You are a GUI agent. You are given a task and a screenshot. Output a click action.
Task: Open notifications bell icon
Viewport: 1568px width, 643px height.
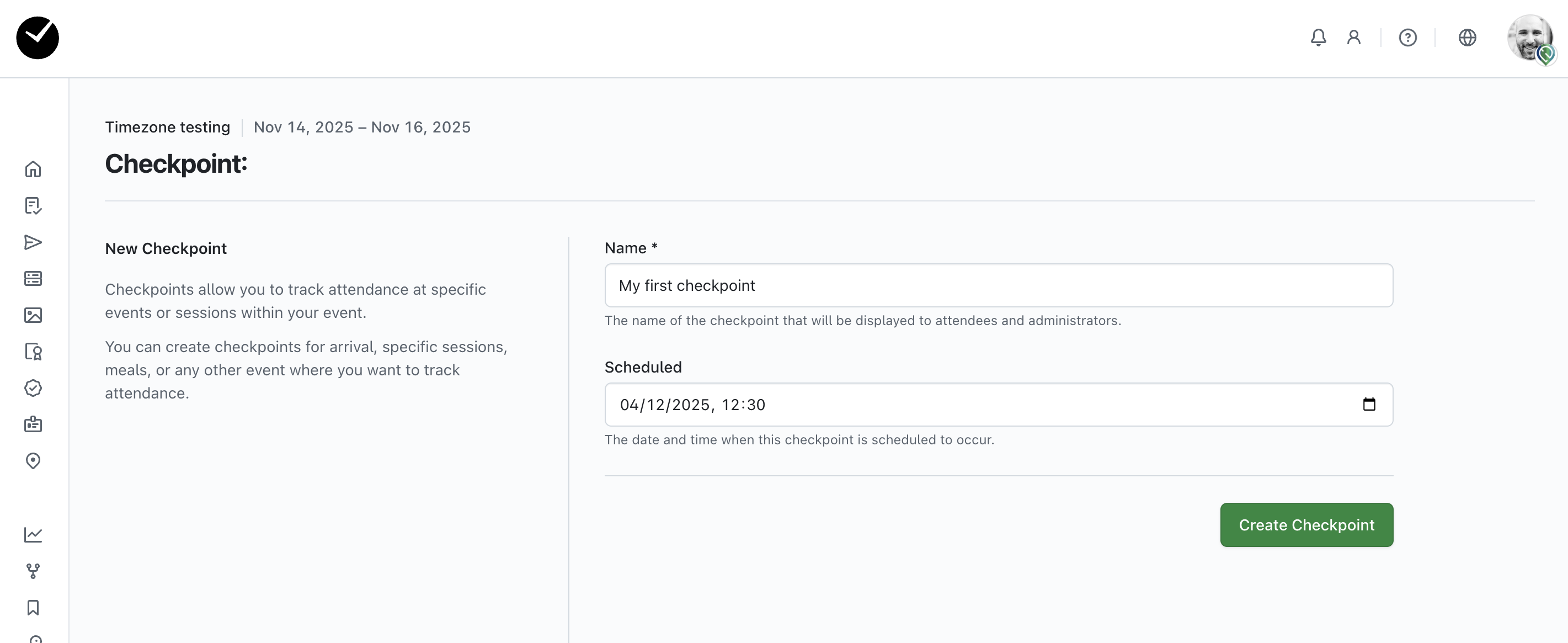(1318, 38)
